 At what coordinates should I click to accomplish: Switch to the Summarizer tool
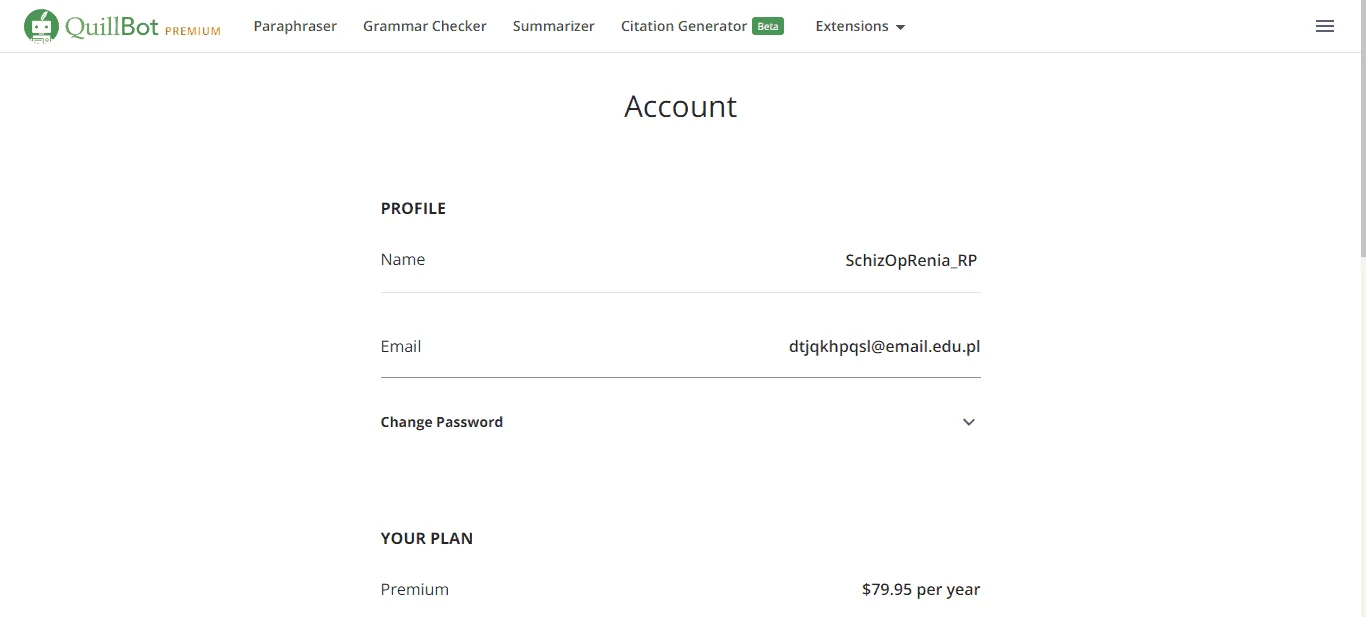point(554,26)
